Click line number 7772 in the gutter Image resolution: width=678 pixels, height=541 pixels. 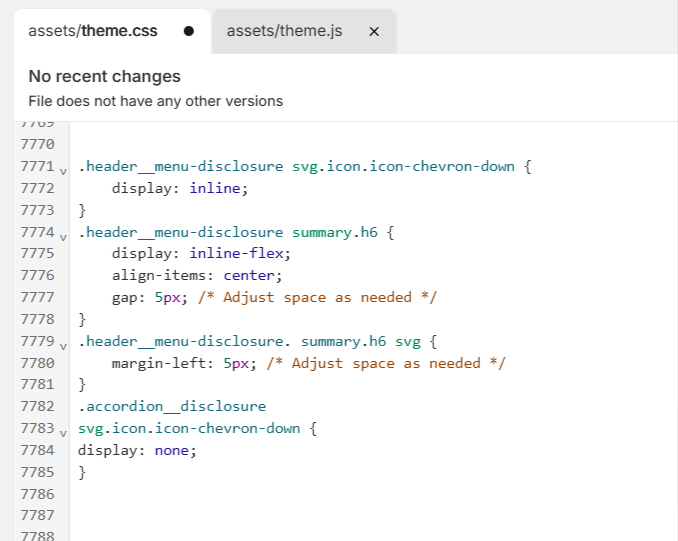point(36,188)
